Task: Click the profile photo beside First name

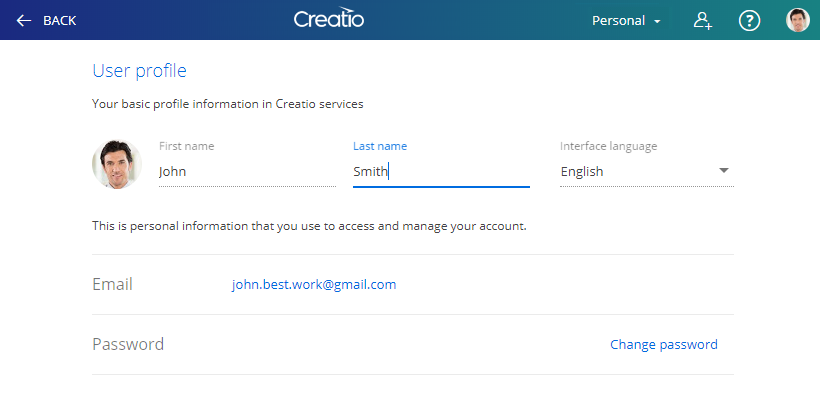Action: coord(117,164)
